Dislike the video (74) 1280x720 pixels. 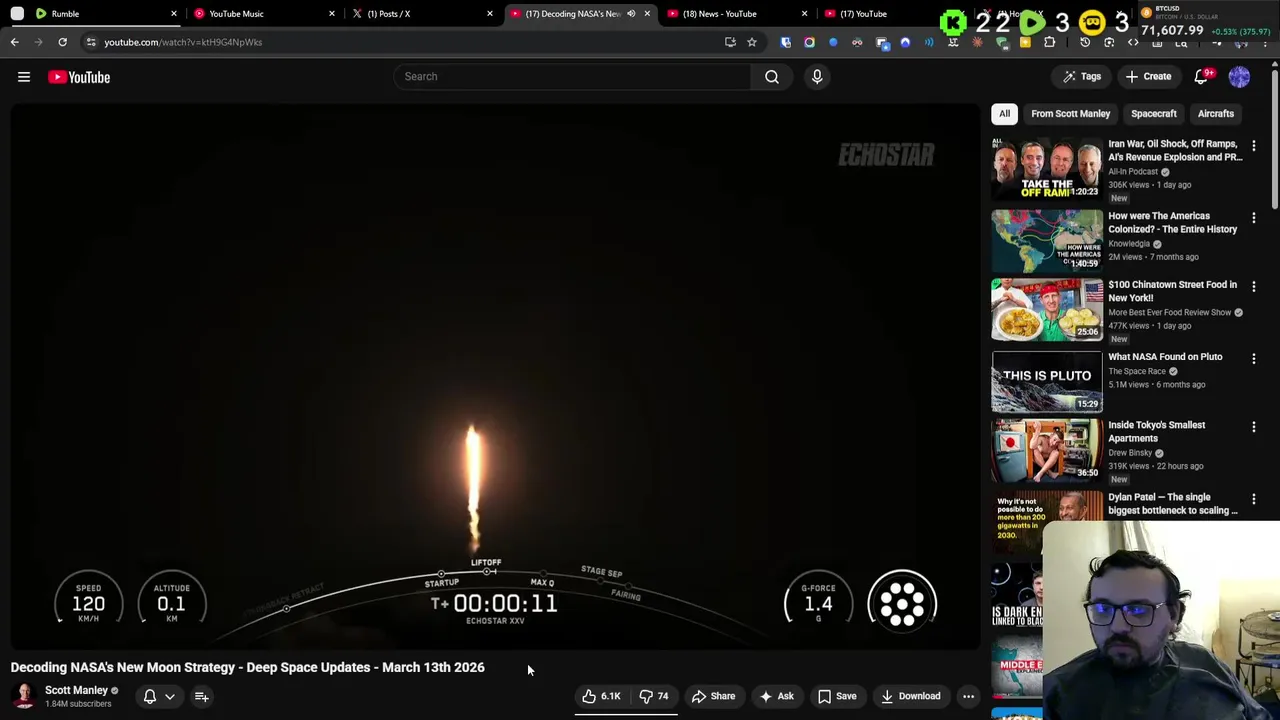[654, 696]
